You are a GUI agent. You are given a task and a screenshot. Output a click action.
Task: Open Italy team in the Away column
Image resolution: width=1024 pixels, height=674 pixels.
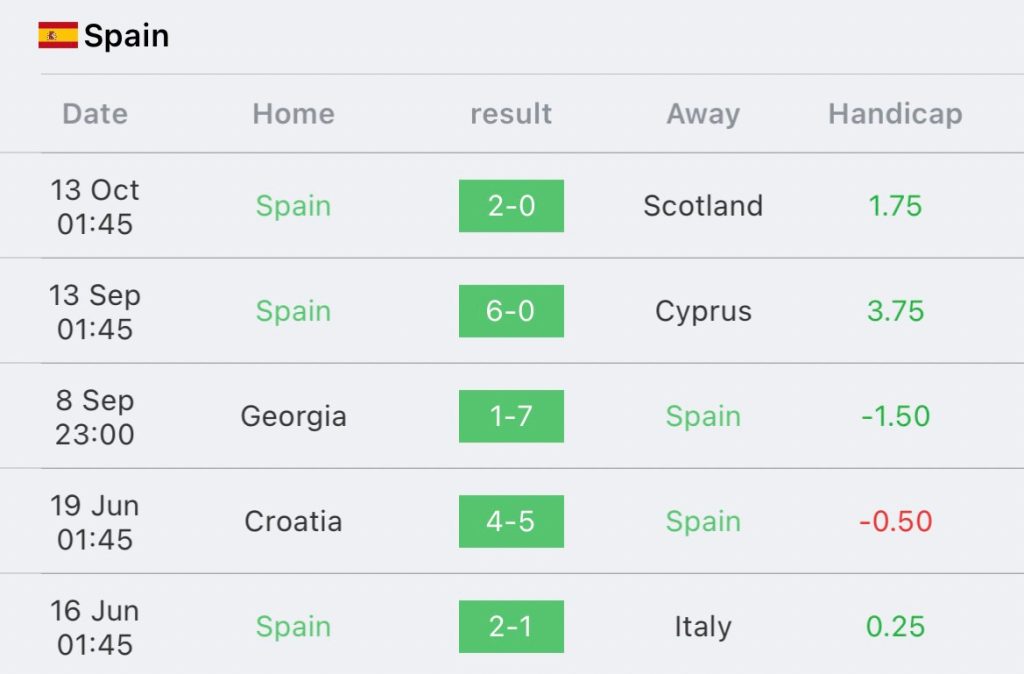click(x=703, y=628)
